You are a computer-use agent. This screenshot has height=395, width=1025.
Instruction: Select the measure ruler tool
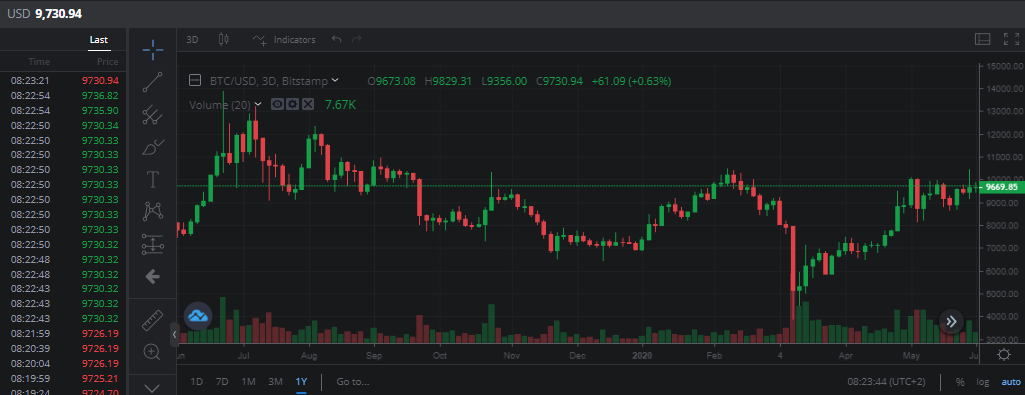pos(152,320)
